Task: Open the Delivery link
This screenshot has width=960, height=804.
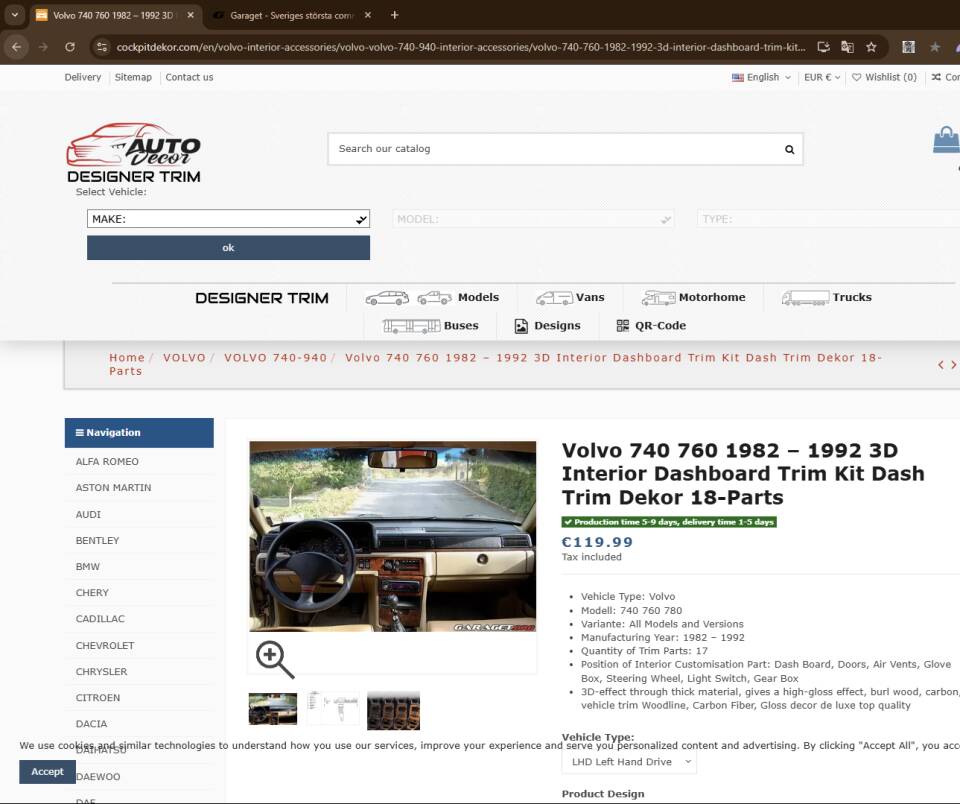Action: (x=83, y=77)
